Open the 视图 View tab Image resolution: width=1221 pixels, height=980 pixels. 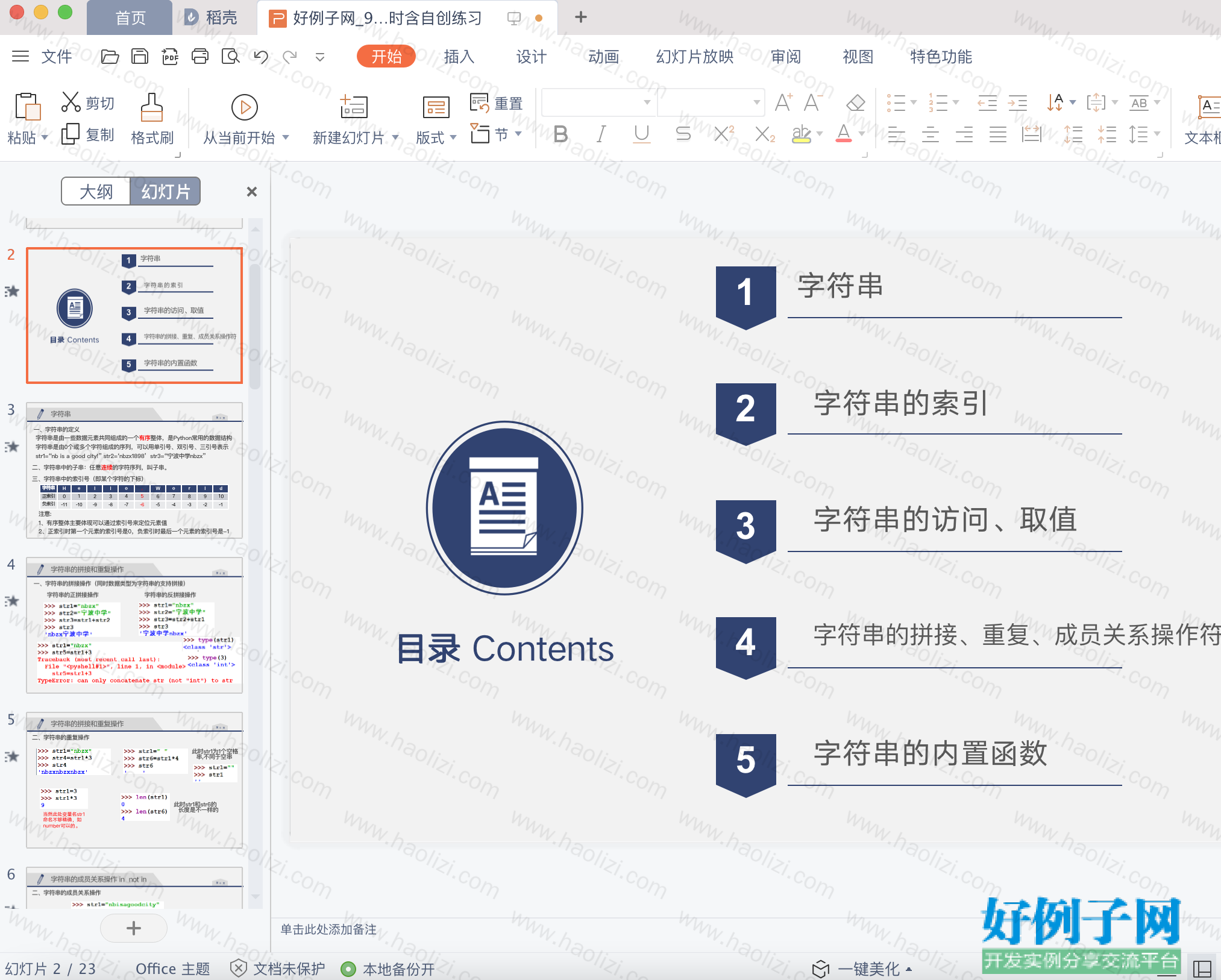[x=858, y=57]
